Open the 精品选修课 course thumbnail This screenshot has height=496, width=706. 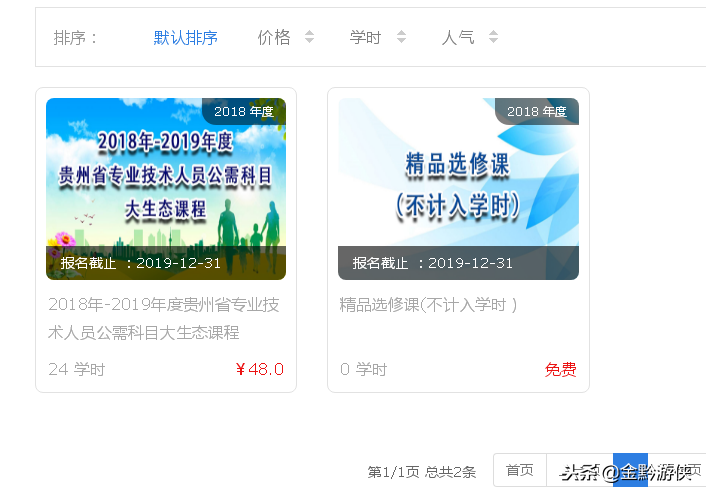(x=458, y=189)
